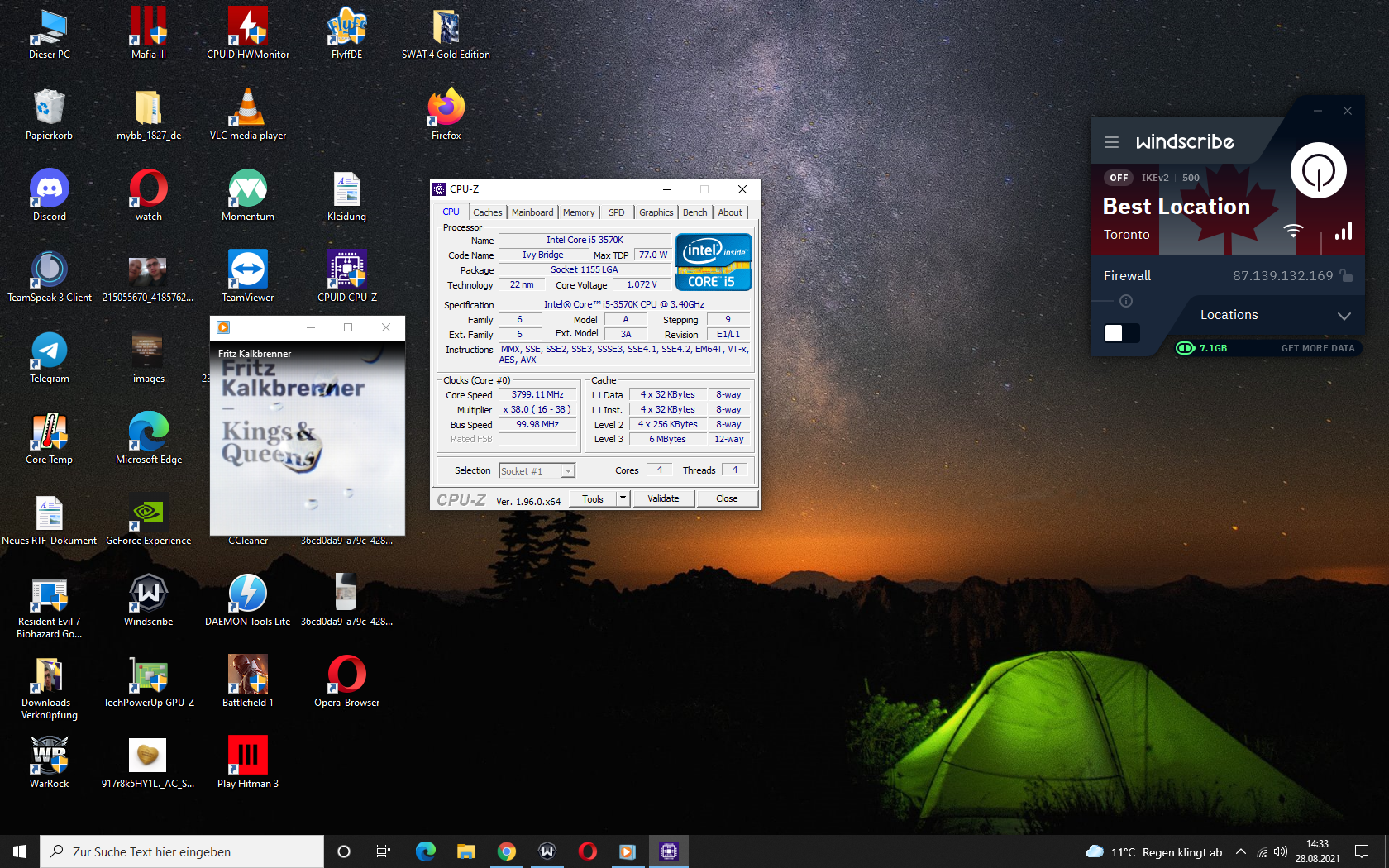Click the Windscribe firewall info icon
This screenshot has height=868, width=1389.
1126,301
